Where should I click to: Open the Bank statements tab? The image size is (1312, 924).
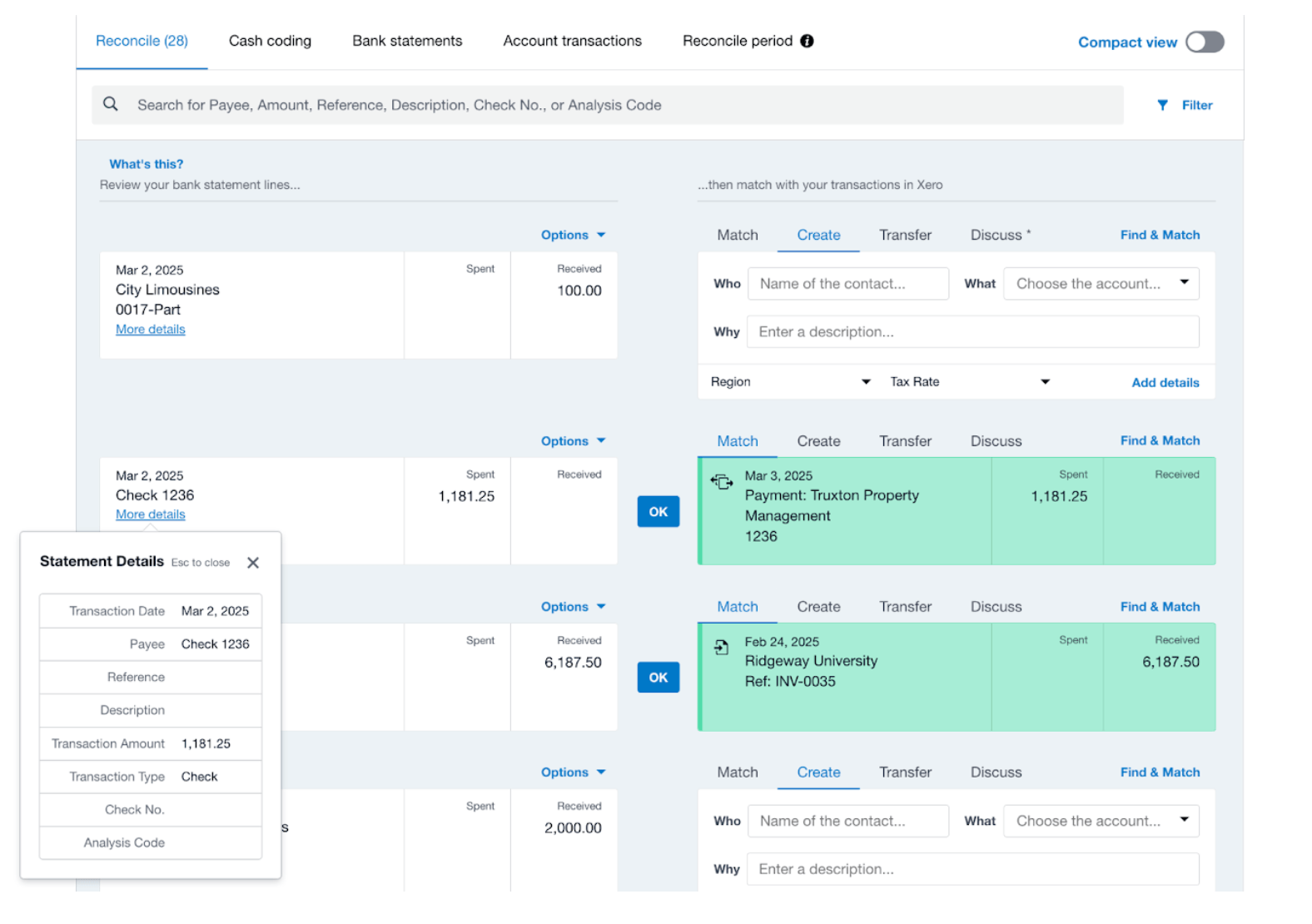[407, 41]
